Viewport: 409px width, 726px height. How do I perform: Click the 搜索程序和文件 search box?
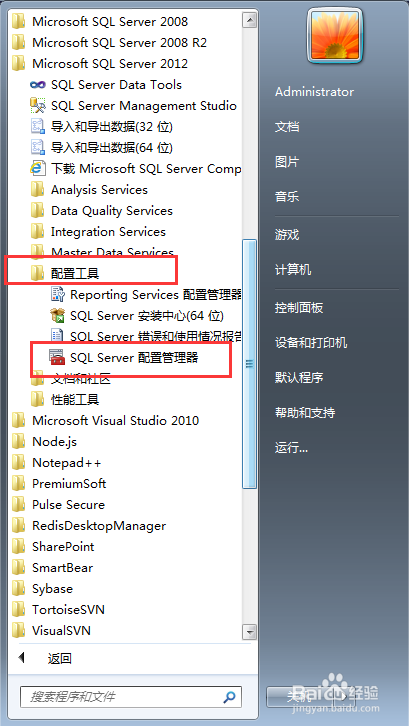(131, 696)
